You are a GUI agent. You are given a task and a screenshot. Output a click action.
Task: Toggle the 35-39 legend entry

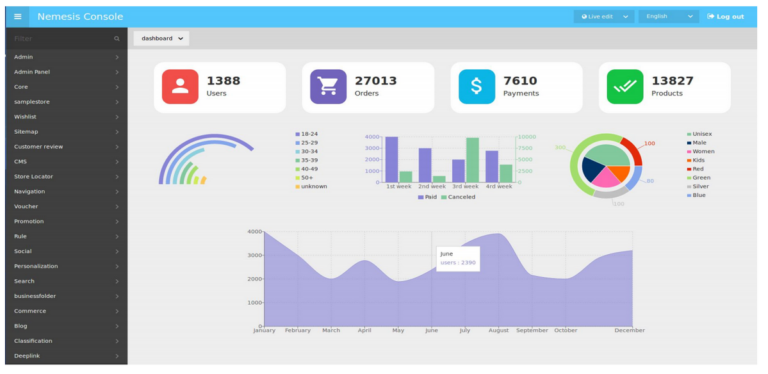[307, 160]
